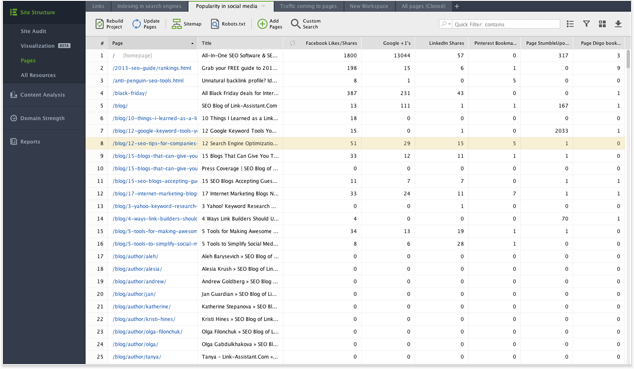Select the '3 Yahoo! Keyword Research' title cell
Image resolution: width=634 pixels, height=369 pixels.
click(x=239, y=206)
